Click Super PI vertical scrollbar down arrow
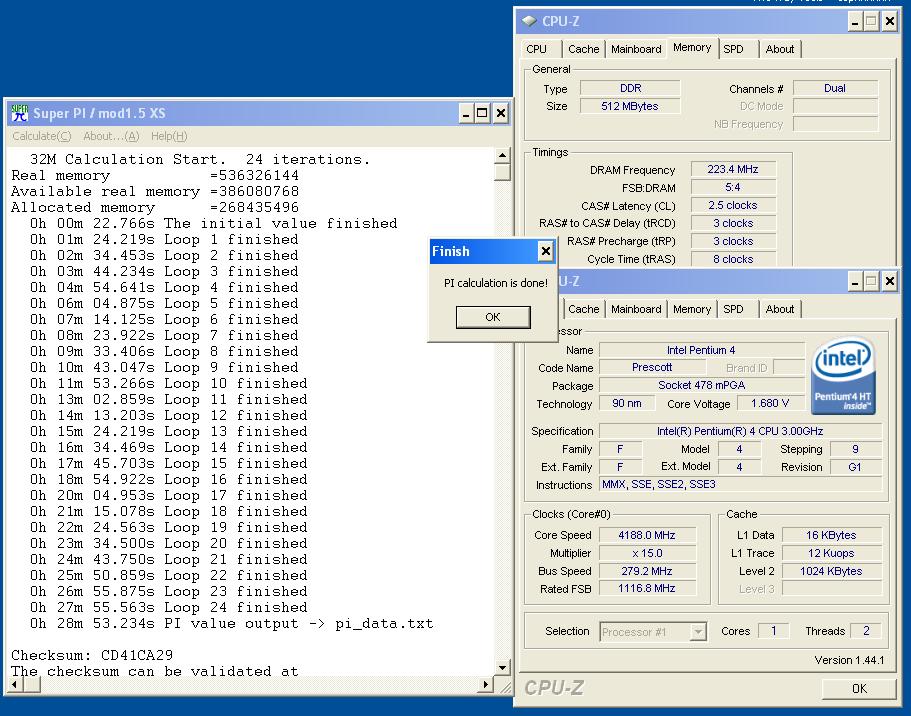The height and width of the screenshot is (716, 911). [x=502, y=668]
